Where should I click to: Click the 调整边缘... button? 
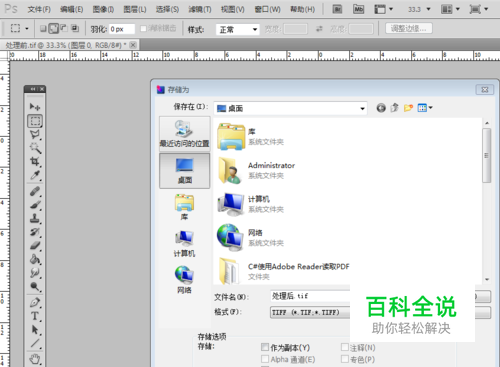[409, 28]
